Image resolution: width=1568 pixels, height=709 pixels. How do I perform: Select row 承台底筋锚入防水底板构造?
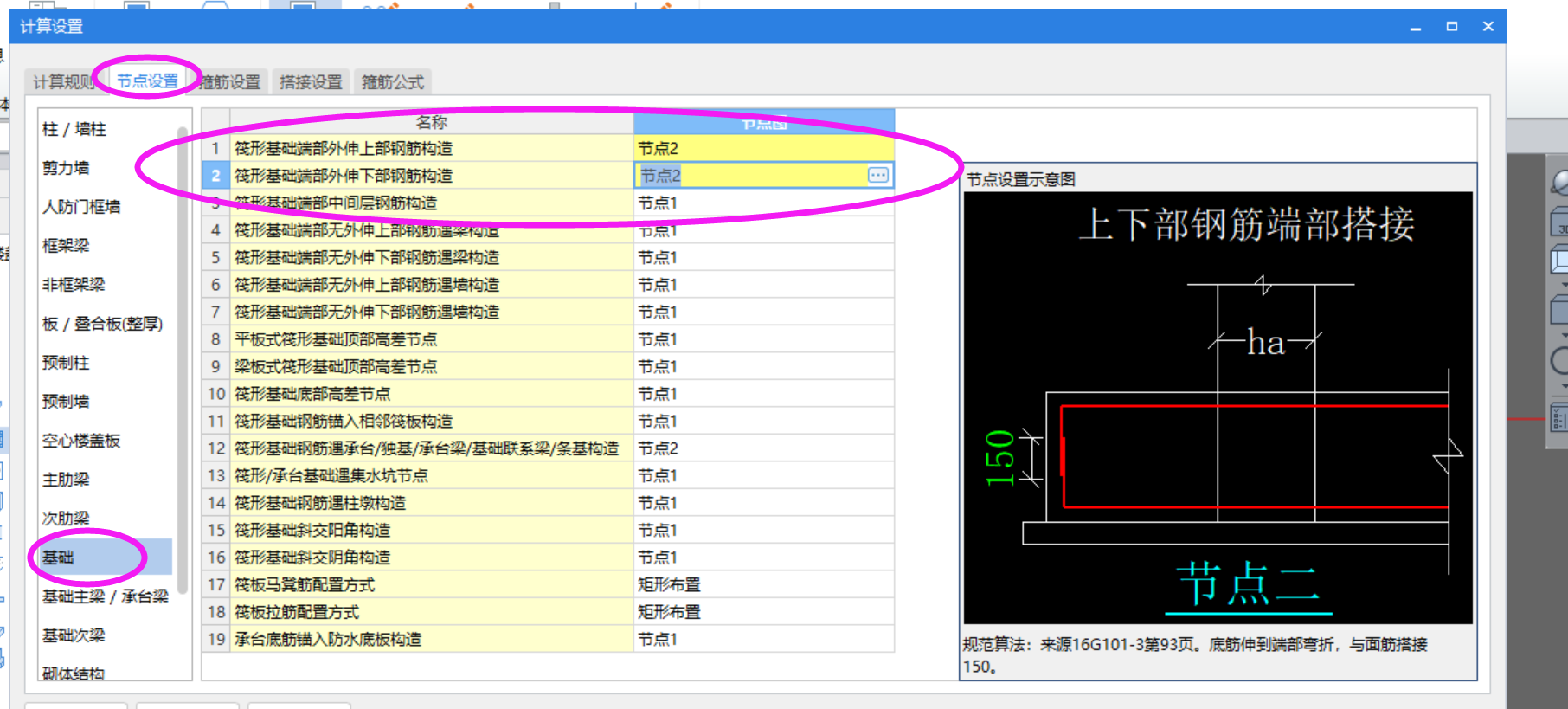[431, 639]
